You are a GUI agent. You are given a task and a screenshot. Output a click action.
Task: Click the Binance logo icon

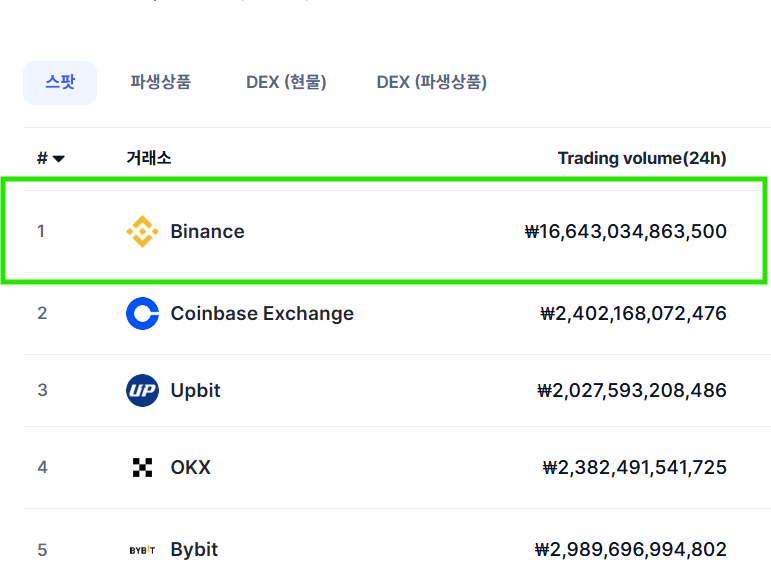pyautogui.click(x=142, y=232)
